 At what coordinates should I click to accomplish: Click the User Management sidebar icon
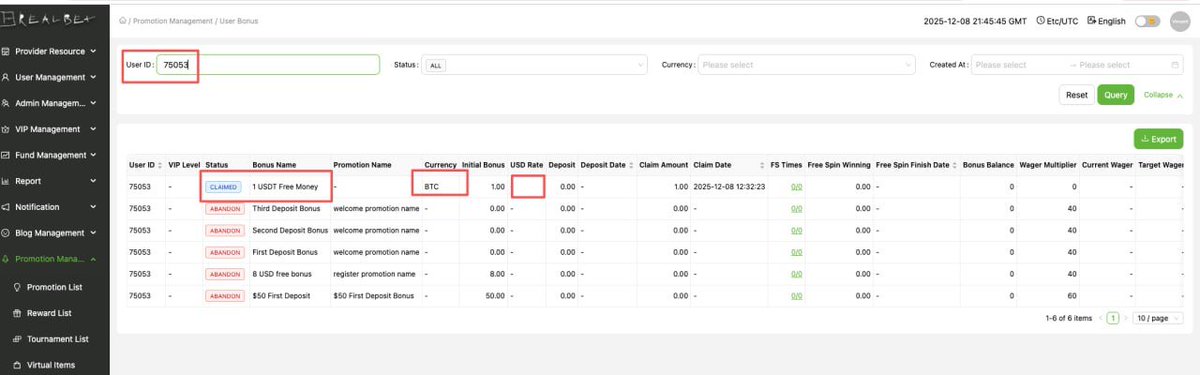(x=6, y=76)
